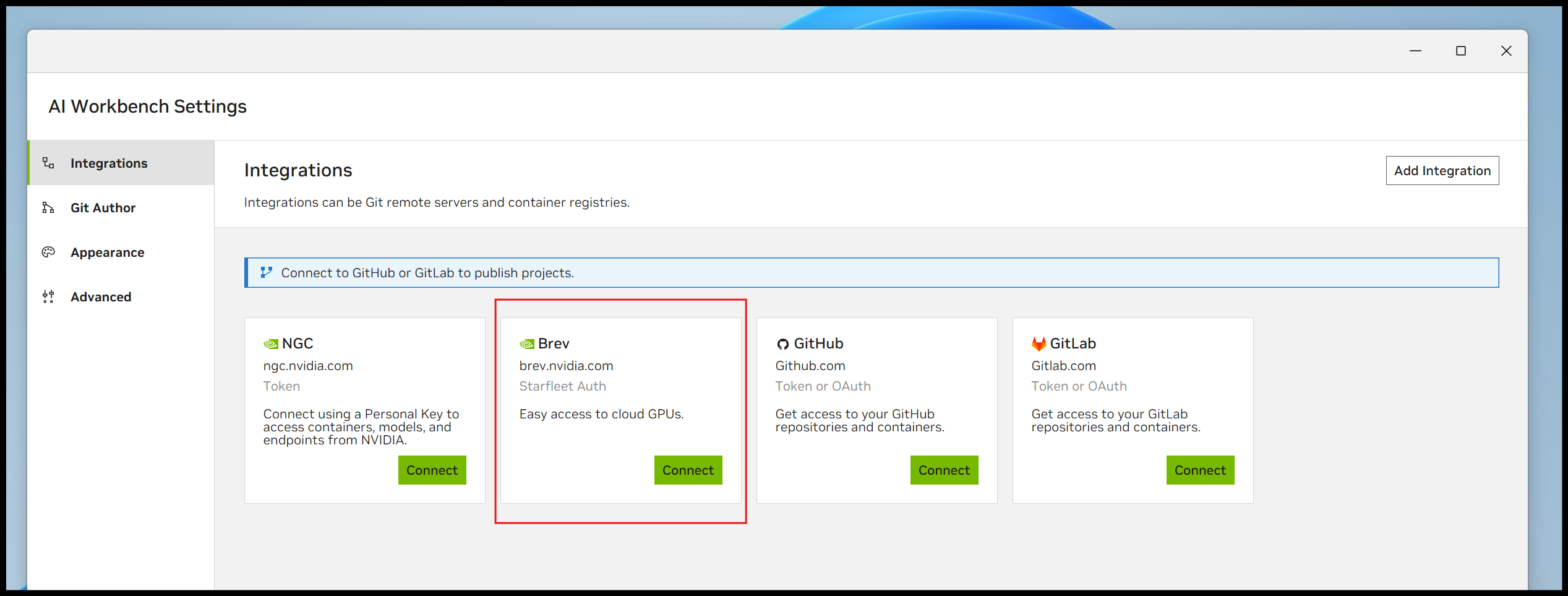Click the GitHub octocat logo
This screenshot has height=596, width=1568.
[x=783, y=344]
